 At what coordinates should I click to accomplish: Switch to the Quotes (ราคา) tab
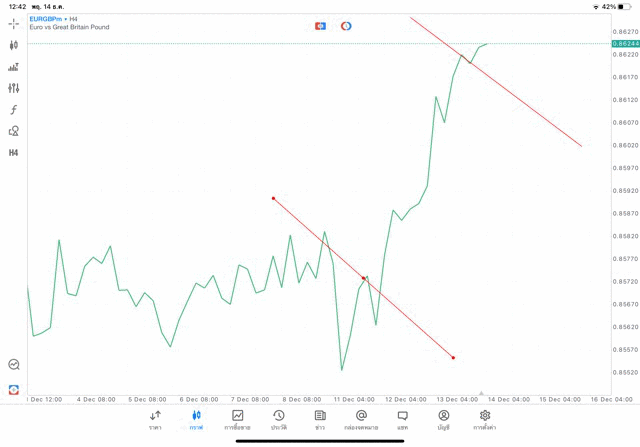[155, 420]
